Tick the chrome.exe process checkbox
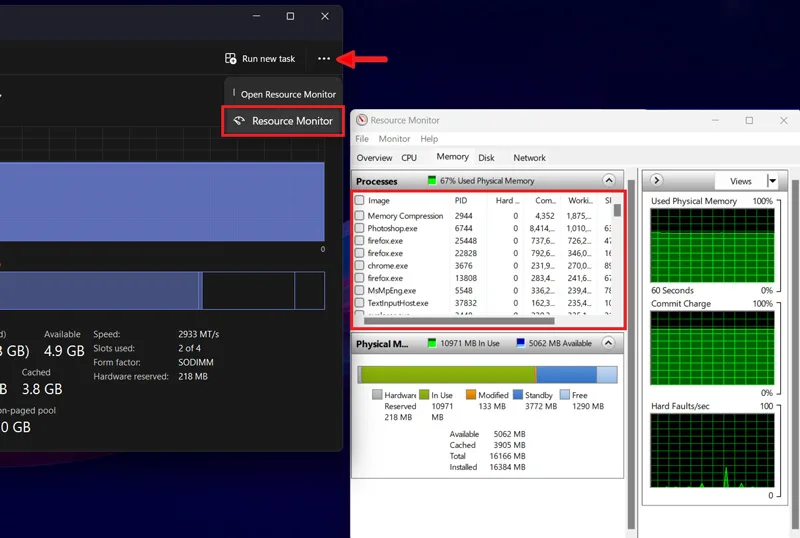The image size is (800, 538). pos(360,265)
